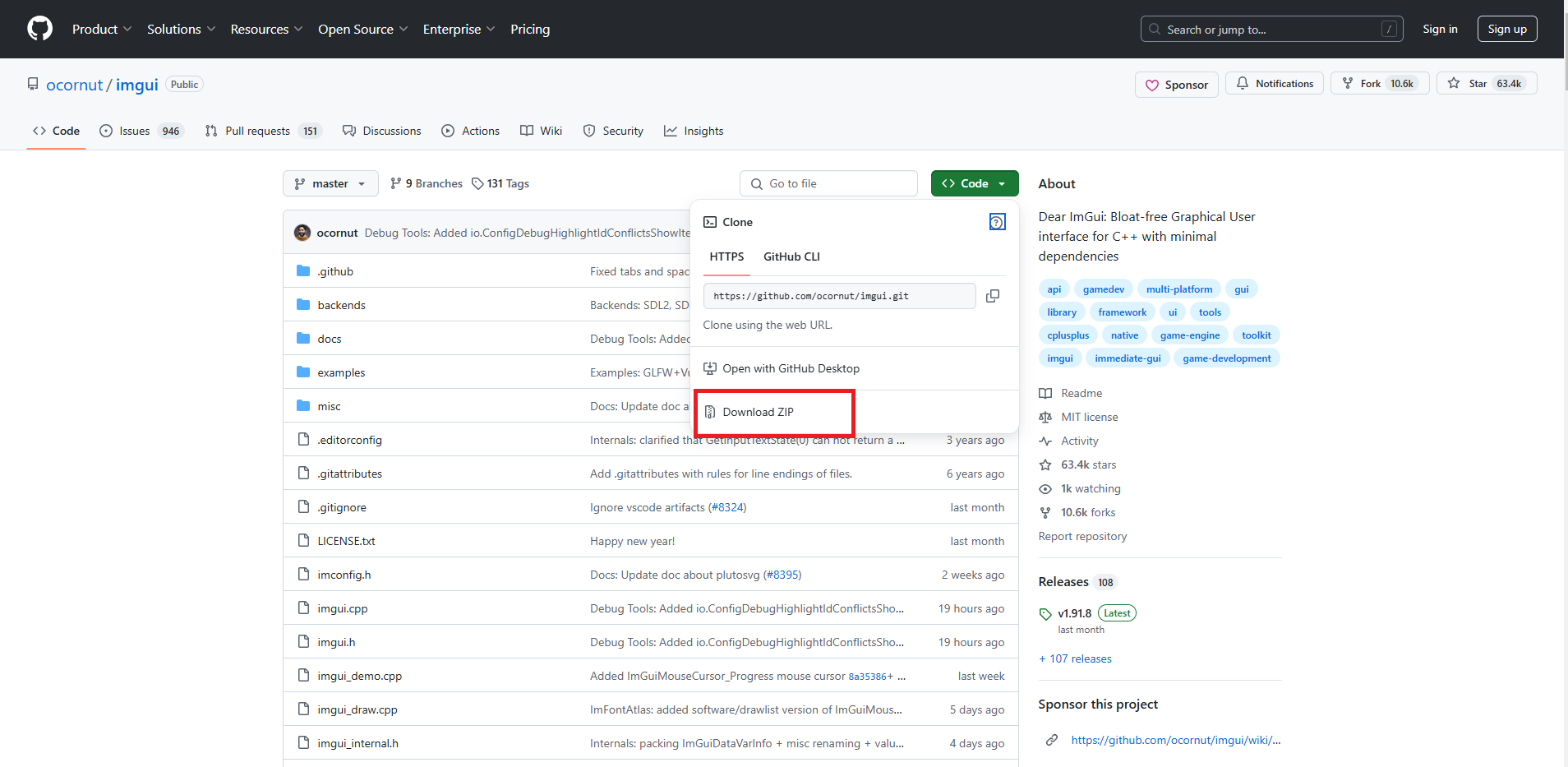
Task: Select the GitHub CLI clone tab
Action: pos(791,256)
